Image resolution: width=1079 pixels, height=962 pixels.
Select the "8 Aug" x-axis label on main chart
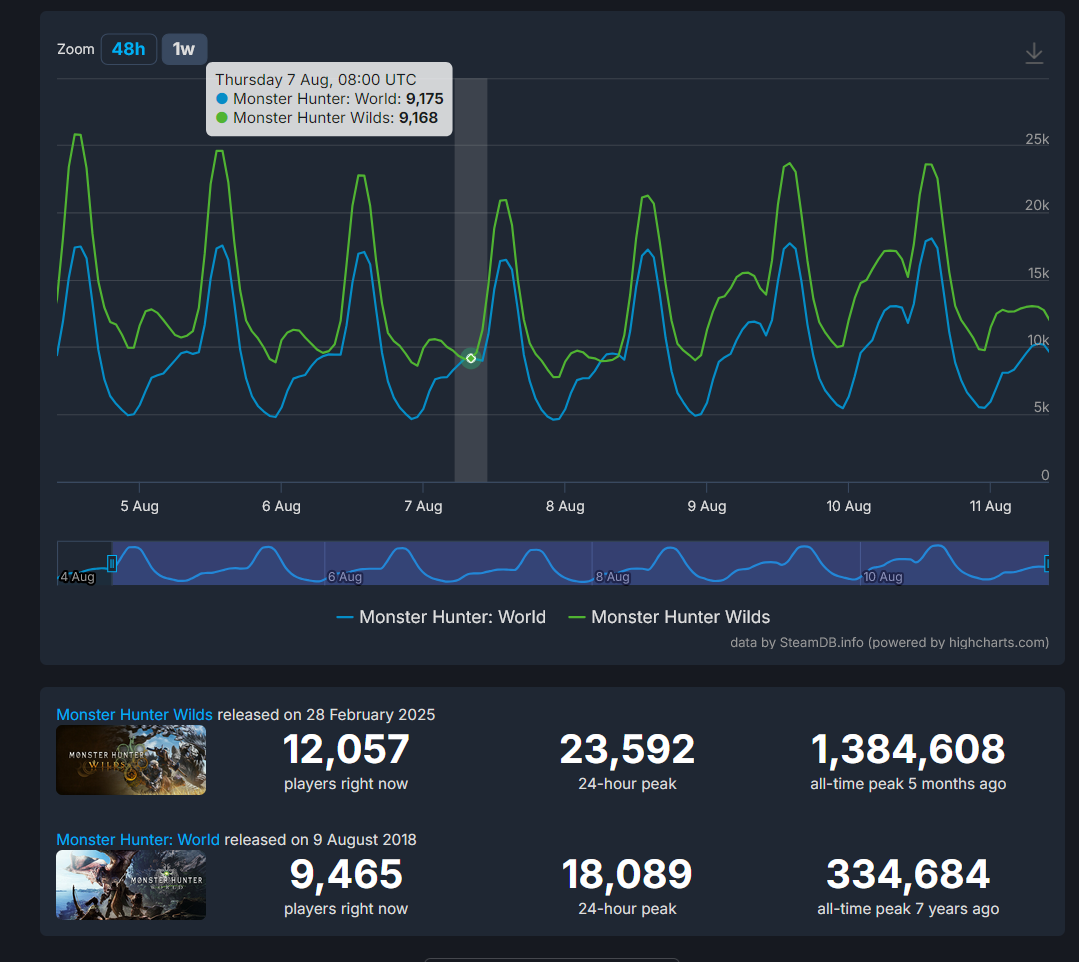tap(565, 506)
